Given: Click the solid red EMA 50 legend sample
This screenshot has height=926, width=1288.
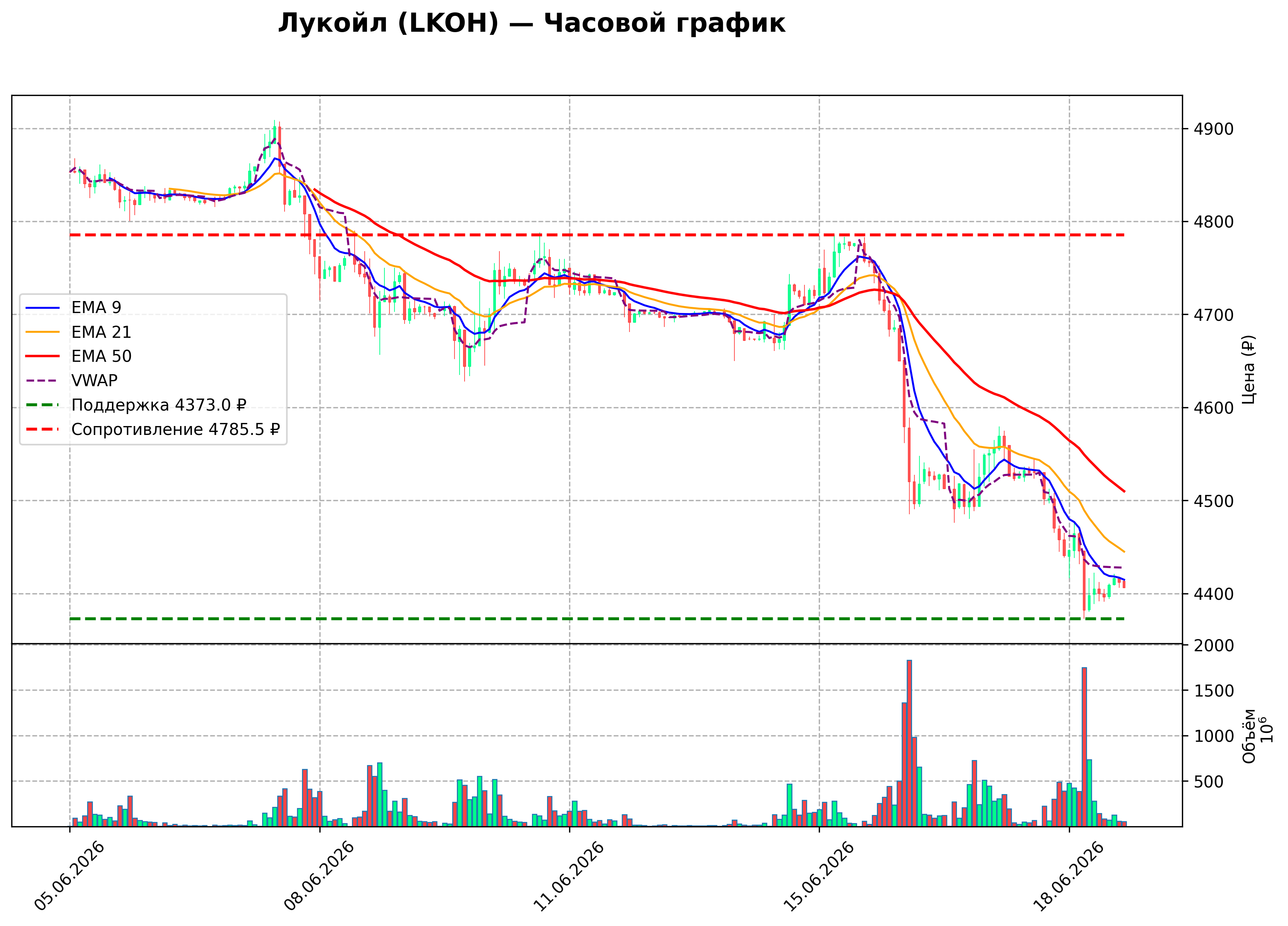Looking at the screenshot, I should click(43, 356).
